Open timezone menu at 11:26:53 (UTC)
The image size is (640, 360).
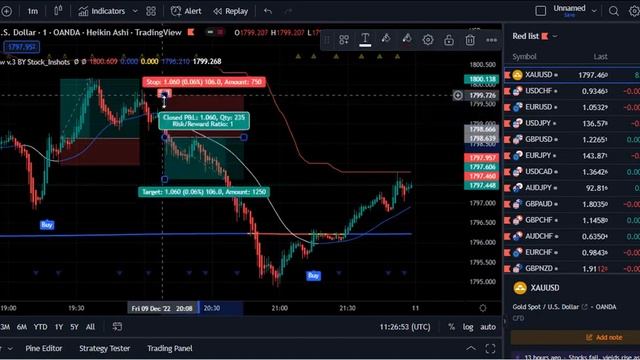(x=405, y=327)
